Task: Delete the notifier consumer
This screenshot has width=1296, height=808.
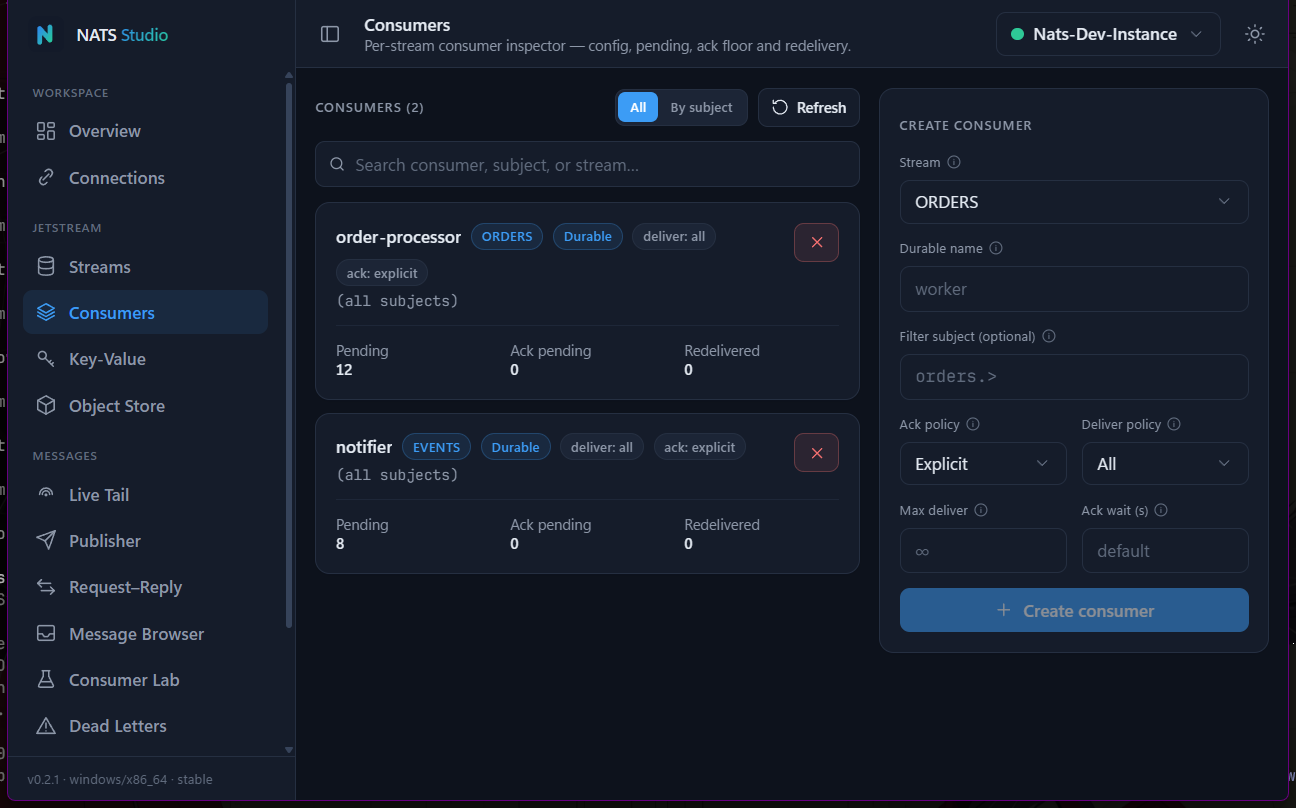Action: (816, 453)
